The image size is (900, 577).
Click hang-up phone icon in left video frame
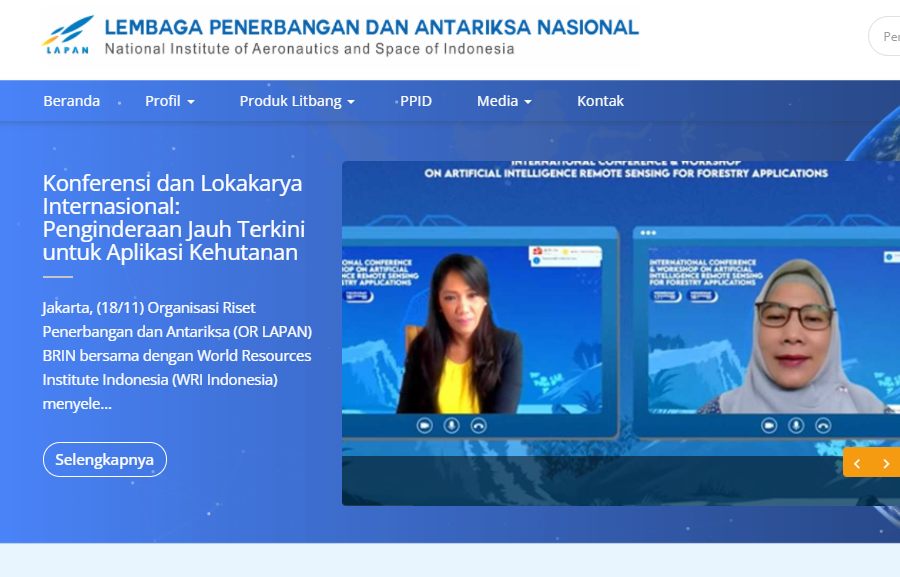[x=479, y=425]
